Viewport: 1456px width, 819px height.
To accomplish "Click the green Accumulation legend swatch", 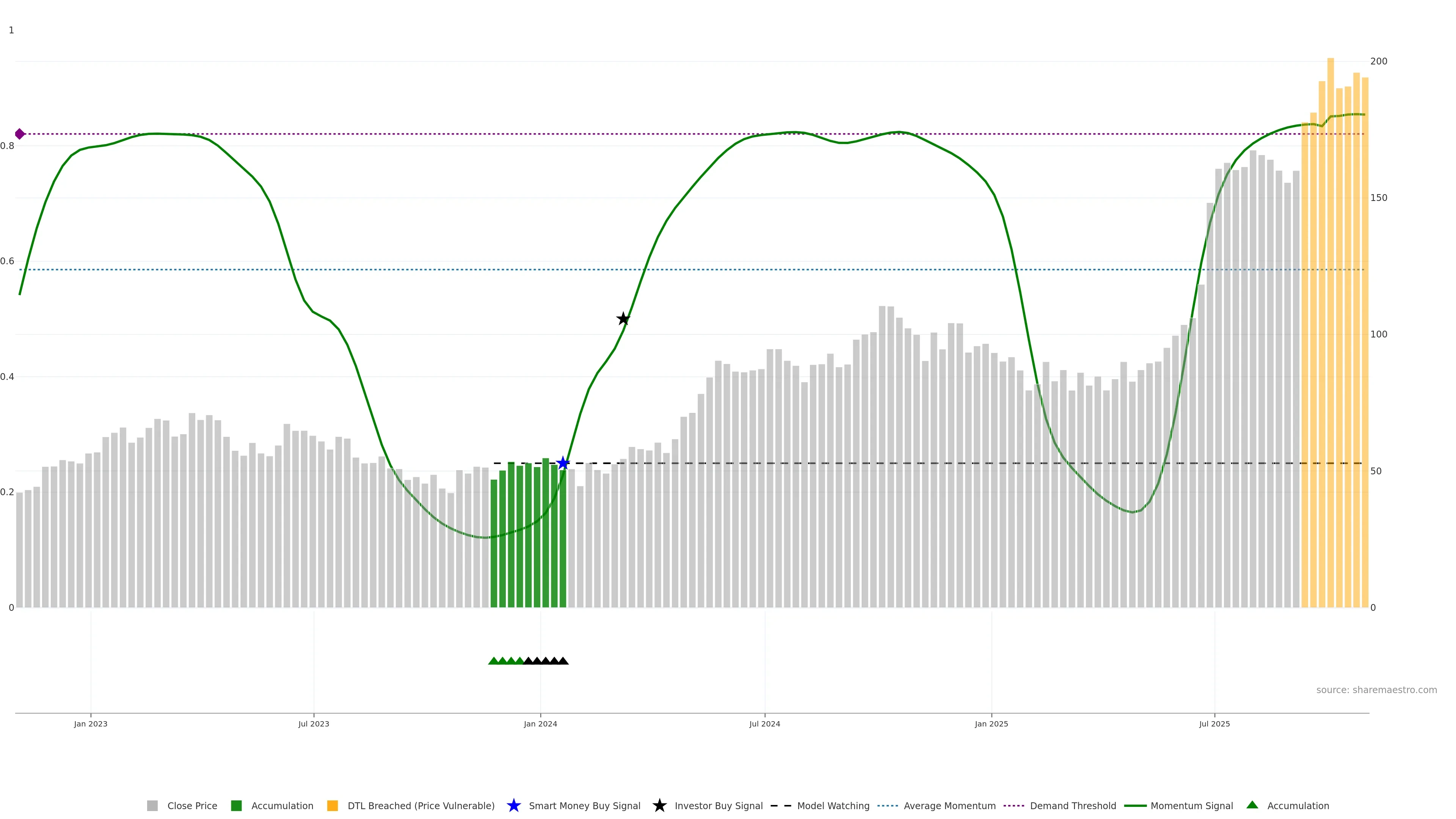I will pos(236,805).
